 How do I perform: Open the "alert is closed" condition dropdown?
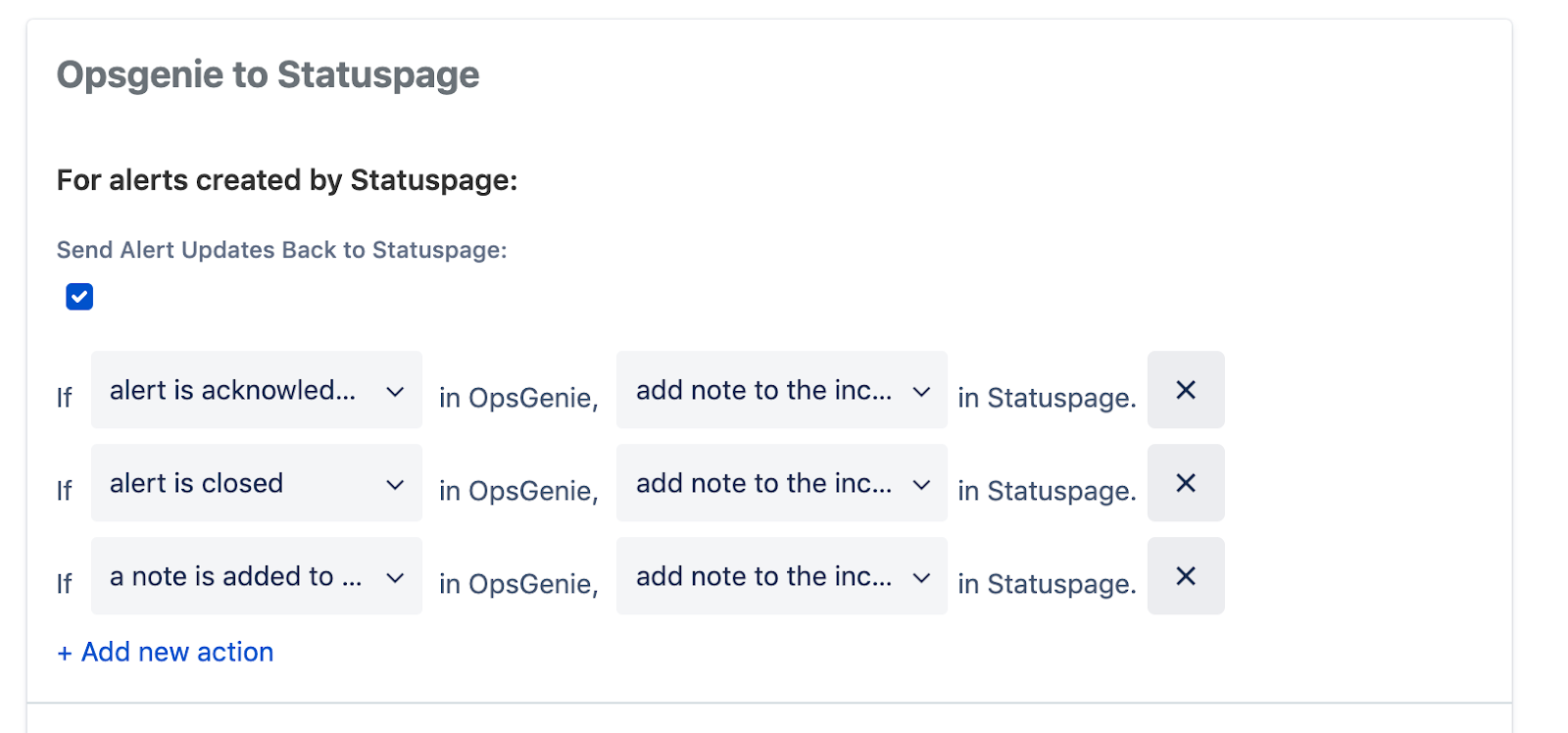[x=255, y=483]
